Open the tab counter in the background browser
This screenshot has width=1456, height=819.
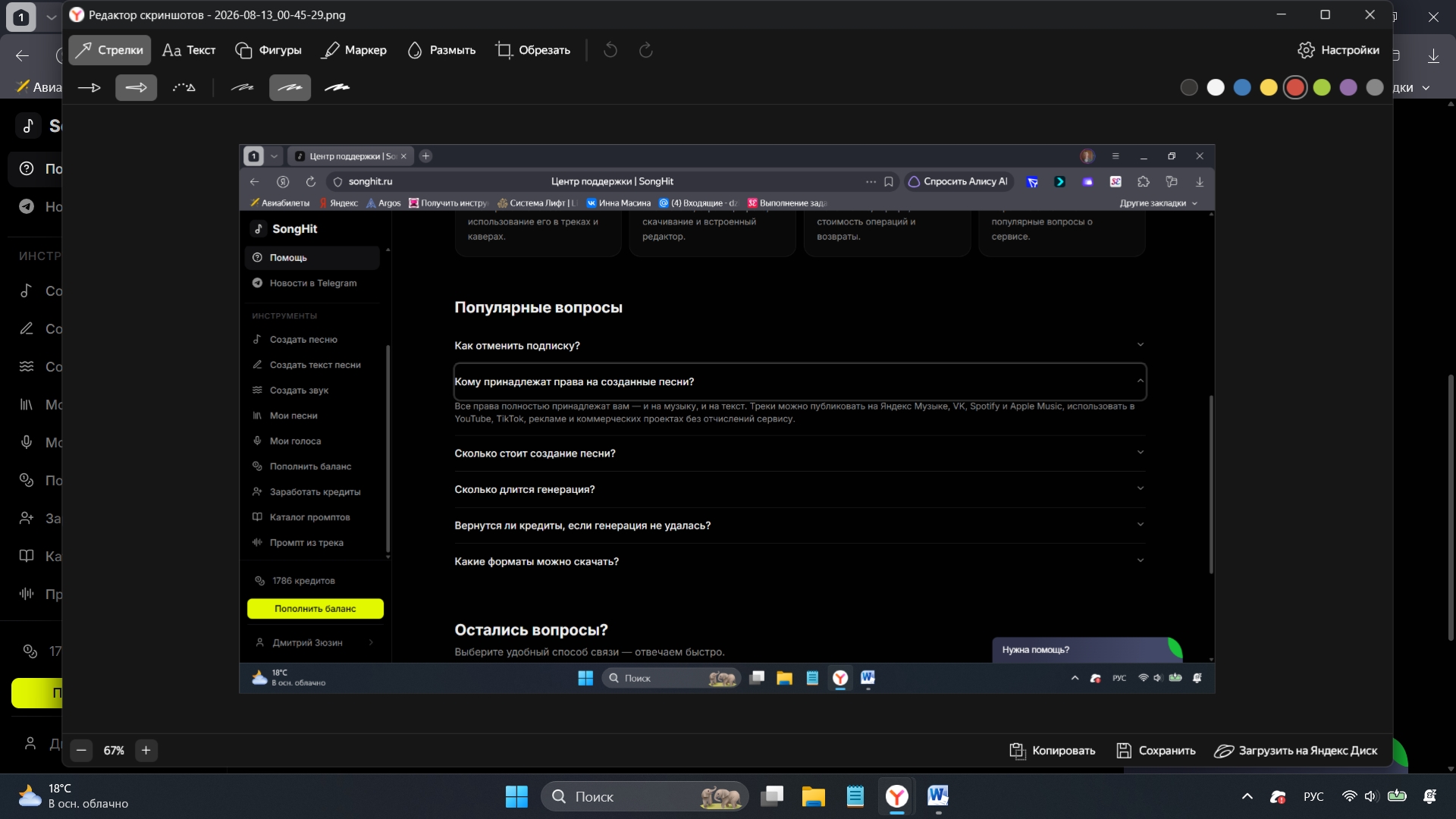pyautogui.click(x=21, y=17)
